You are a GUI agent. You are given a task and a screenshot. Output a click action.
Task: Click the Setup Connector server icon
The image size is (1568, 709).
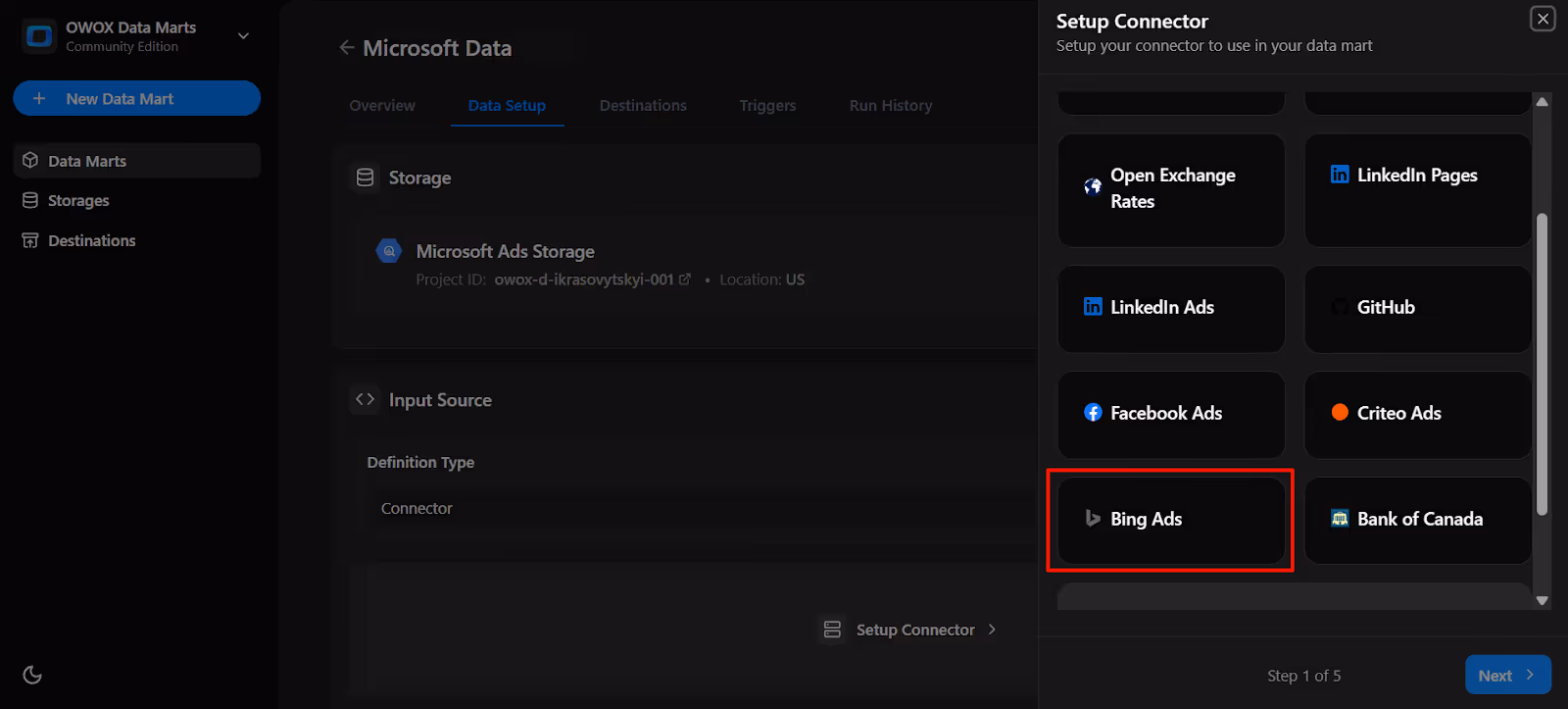coord(832,630)
